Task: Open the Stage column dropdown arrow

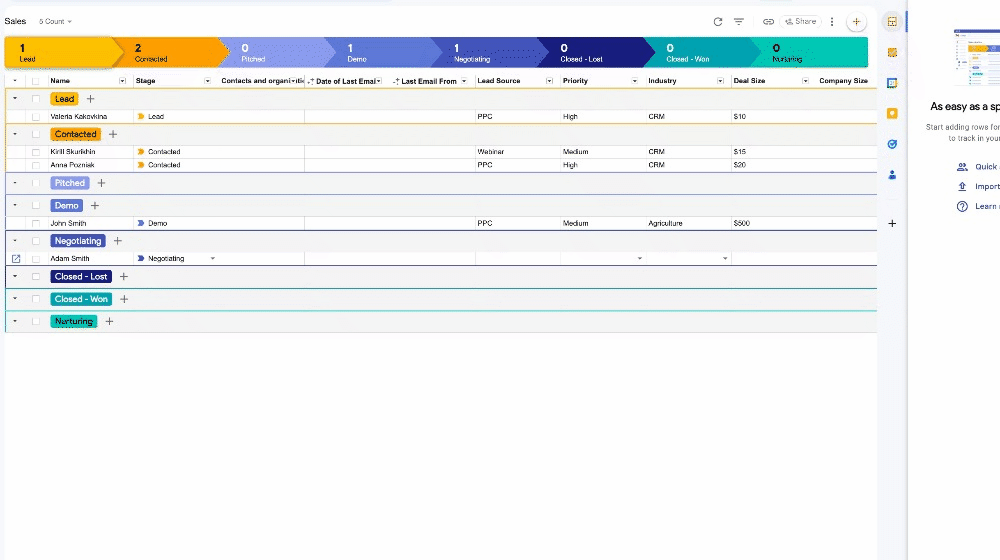Action: 207,81
